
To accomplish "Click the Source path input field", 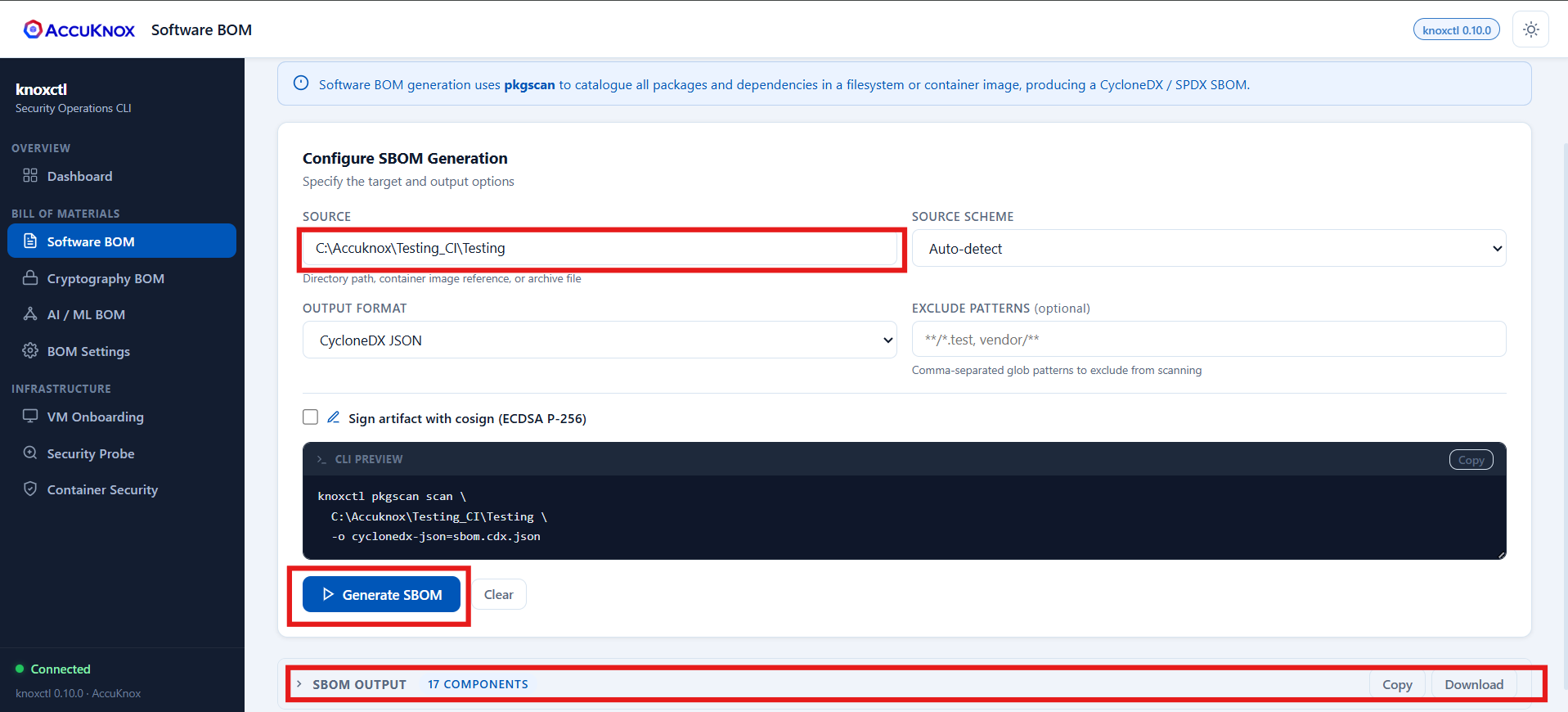I will pyautogui.click(x=600, y=248).
